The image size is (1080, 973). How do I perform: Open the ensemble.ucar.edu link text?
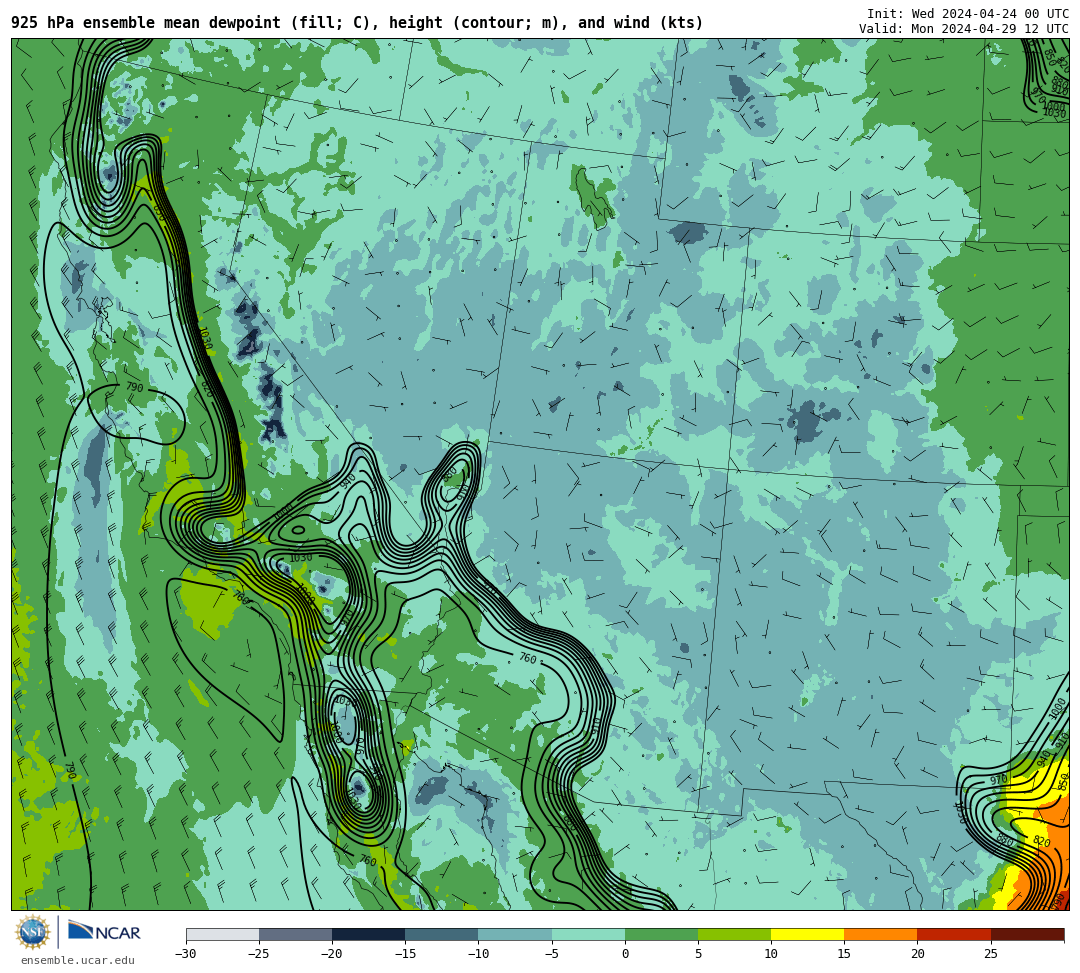click(78, 960)
